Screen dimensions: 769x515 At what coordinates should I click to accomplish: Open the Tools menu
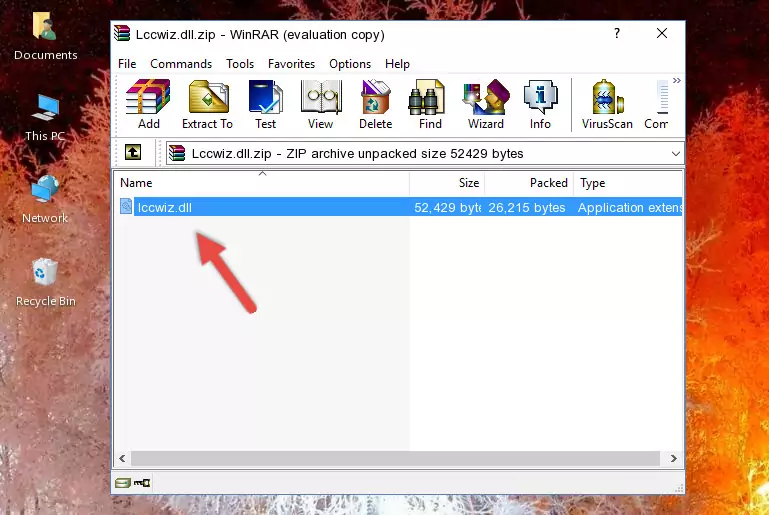coord(240,64)
